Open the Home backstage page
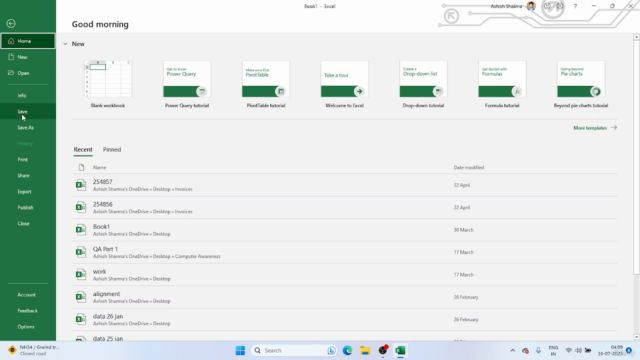Screen dimensions: 640x360 (x=28, y=41)
